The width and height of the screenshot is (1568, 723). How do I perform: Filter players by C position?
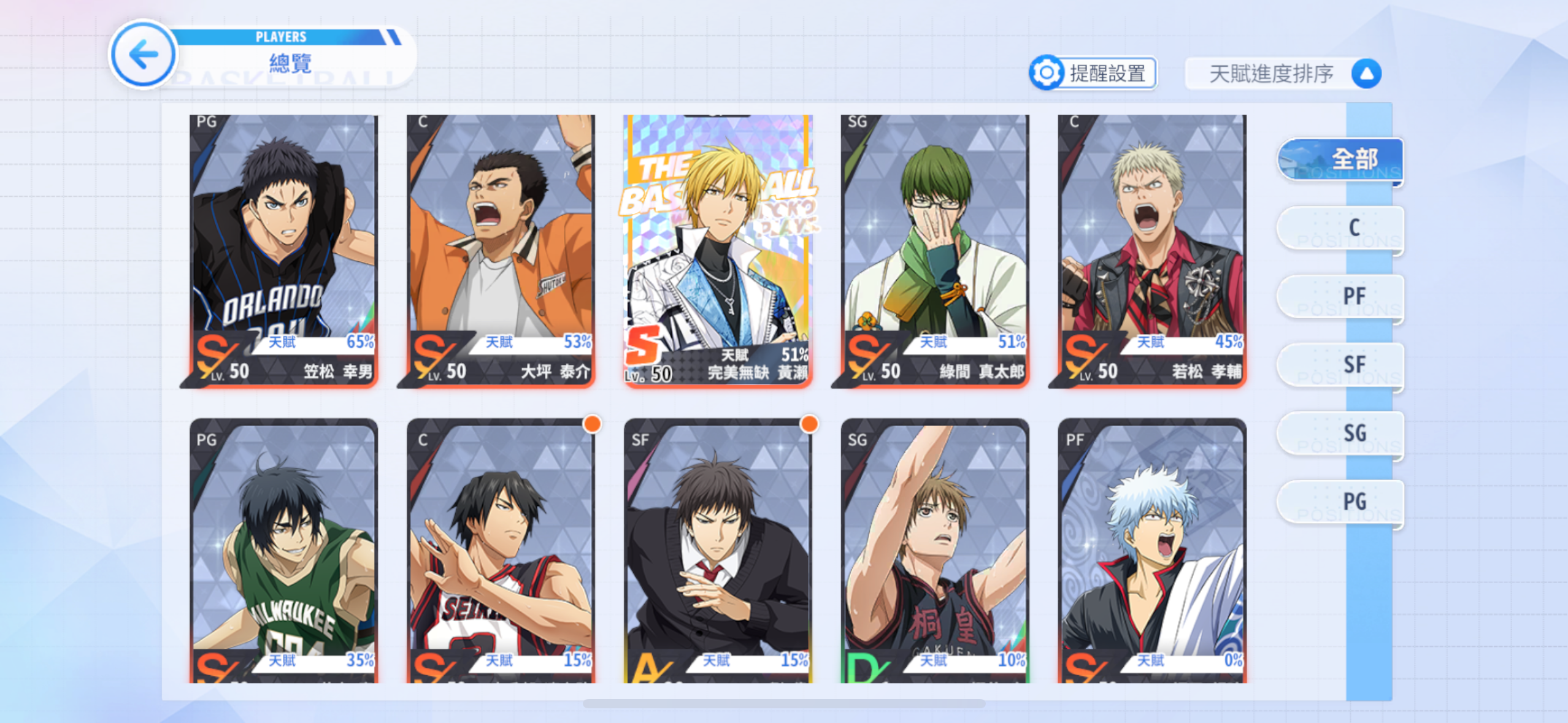pyautogui.click(x=1340, y=228)
